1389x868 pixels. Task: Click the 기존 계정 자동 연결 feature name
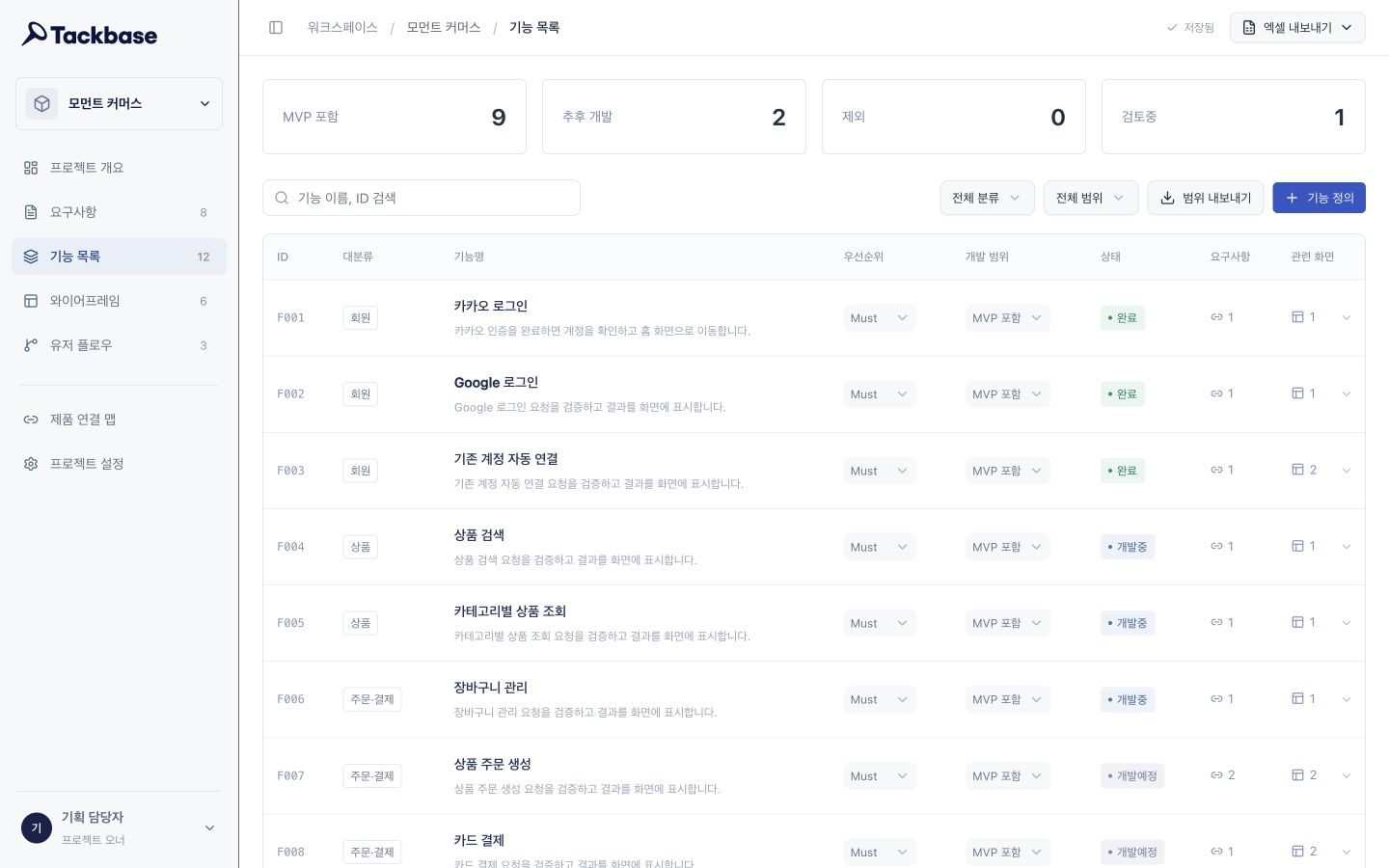tap(506, 459)
